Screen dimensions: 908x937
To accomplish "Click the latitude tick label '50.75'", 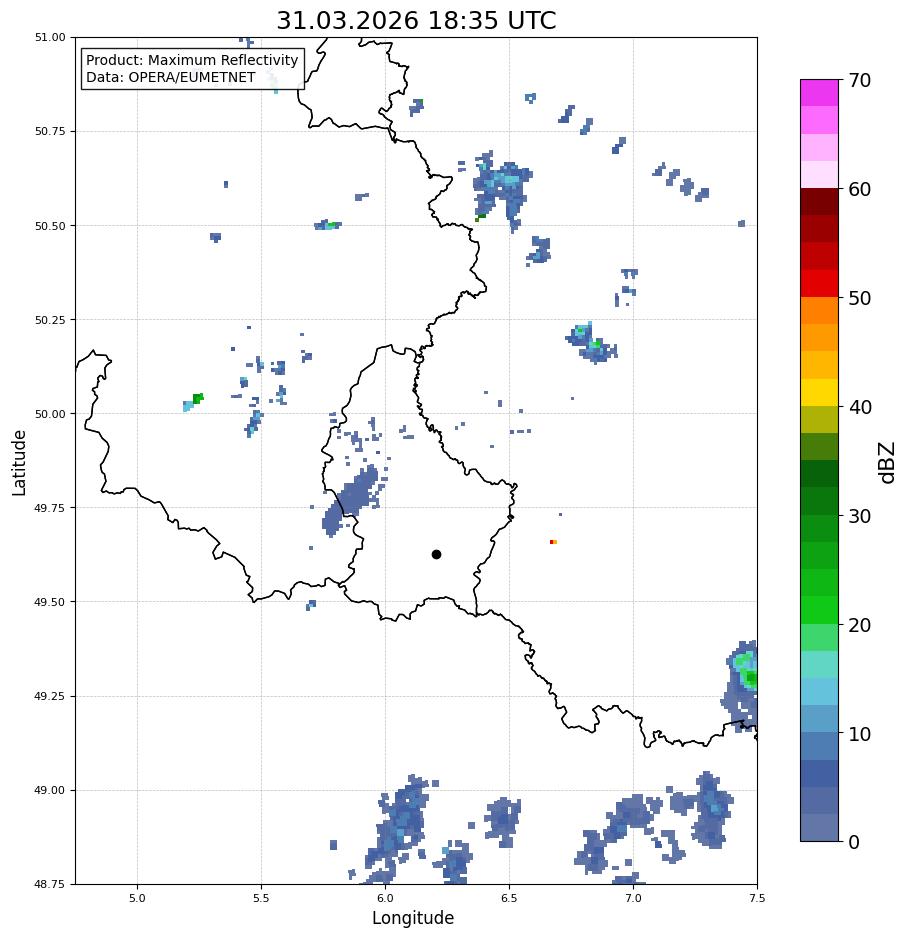I will [x=50, y=131].
